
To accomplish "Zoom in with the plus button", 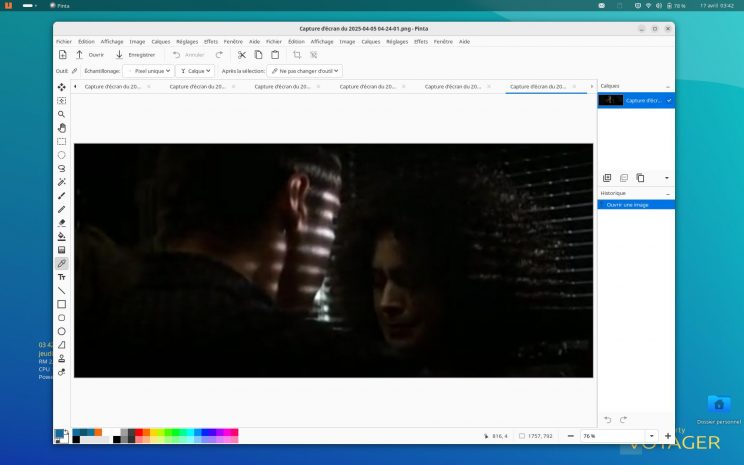I will tap(668, 436).
